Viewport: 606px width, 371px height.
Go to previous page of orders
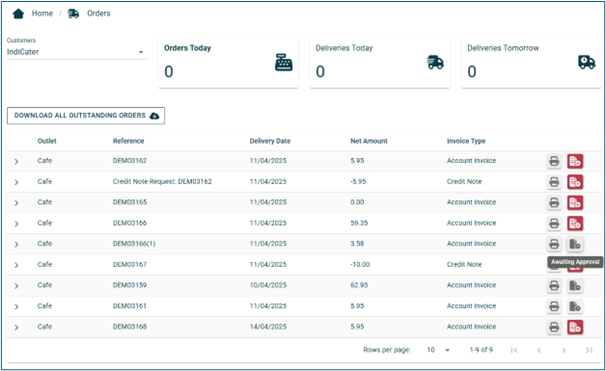coord(539,350)
